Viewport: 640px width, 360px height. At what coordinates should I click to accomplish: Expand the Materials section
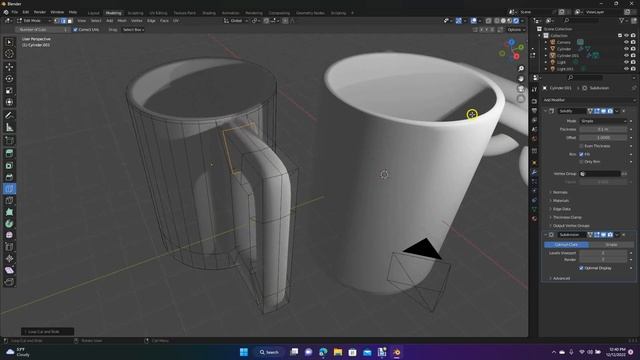pyautogui.click(x=560, y=200)
